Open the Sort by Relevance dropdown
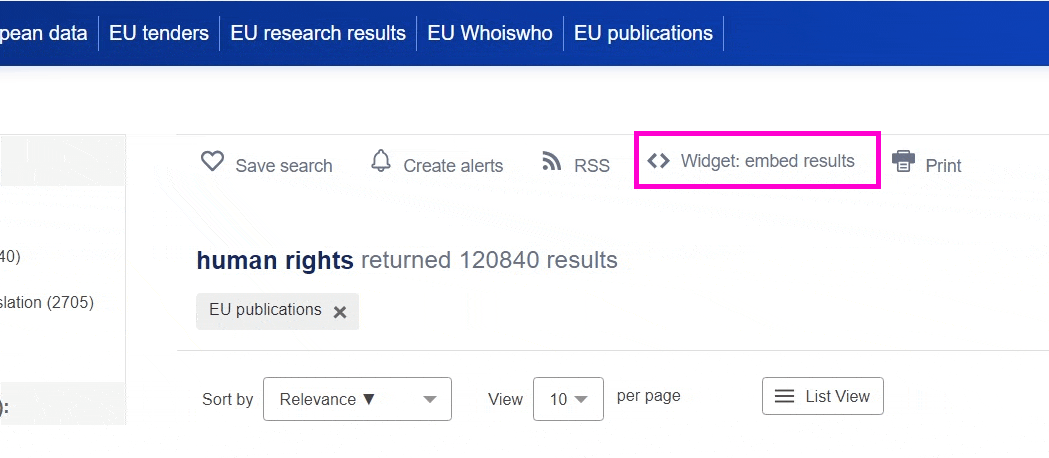The image size is (1049, 458). click(x=357, y=399)
